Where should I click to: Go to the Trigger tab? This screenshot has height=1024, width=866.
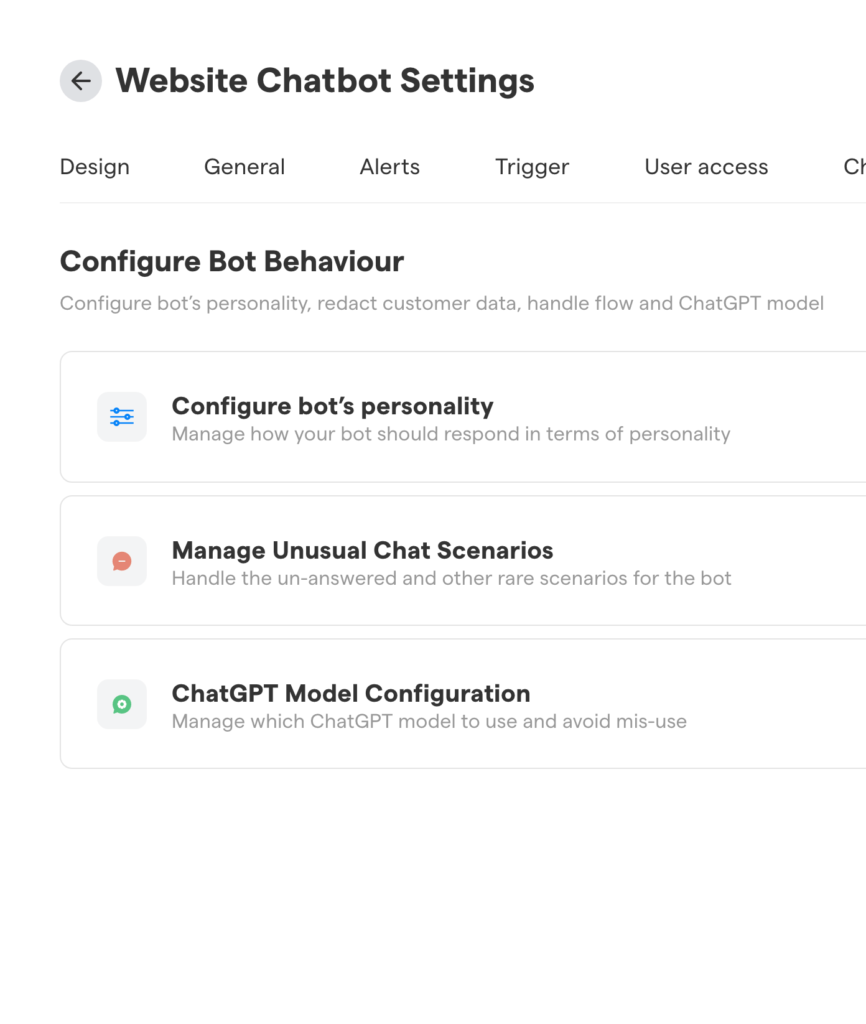tap(532, 167)
